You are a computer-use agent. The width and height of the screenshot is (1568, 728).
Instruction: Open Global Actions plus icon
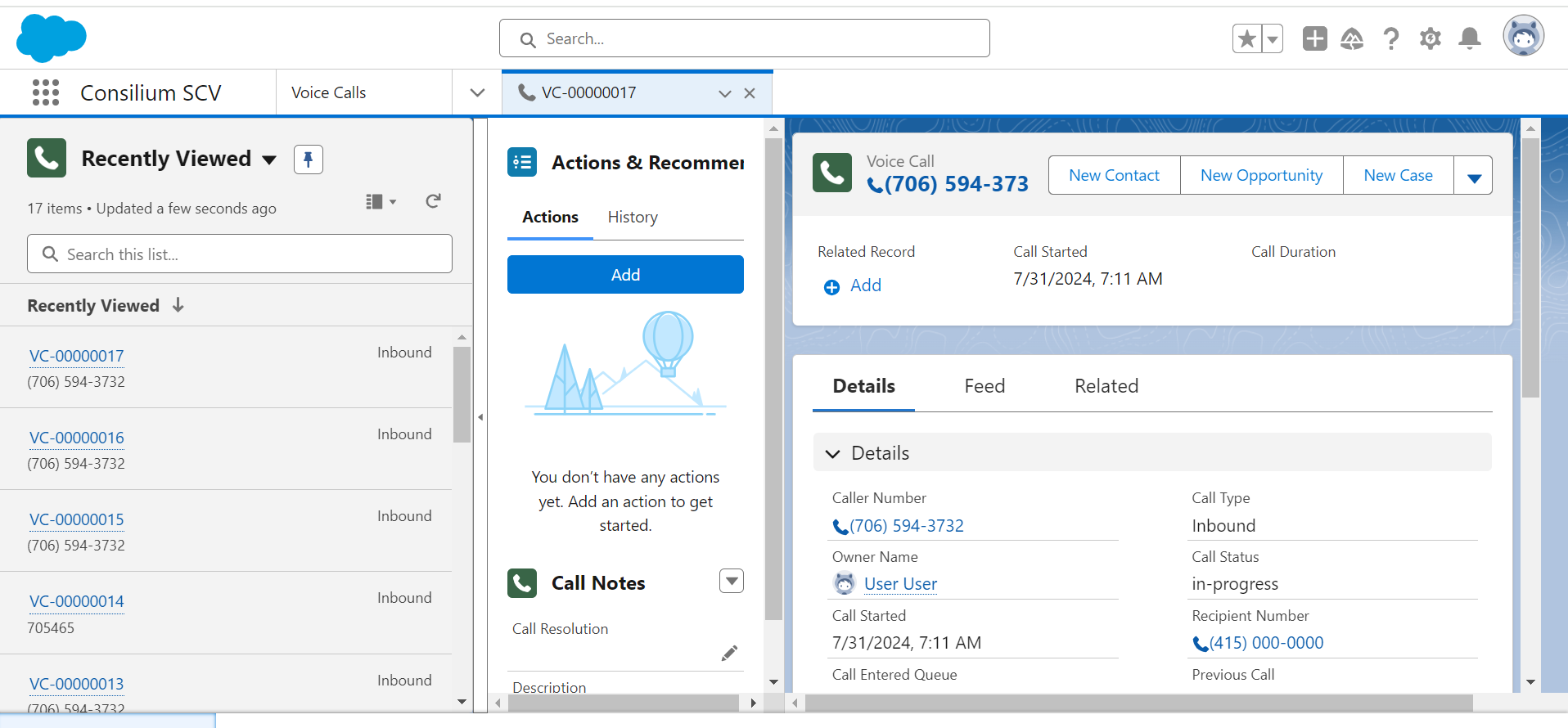[x=1314, y=38]
